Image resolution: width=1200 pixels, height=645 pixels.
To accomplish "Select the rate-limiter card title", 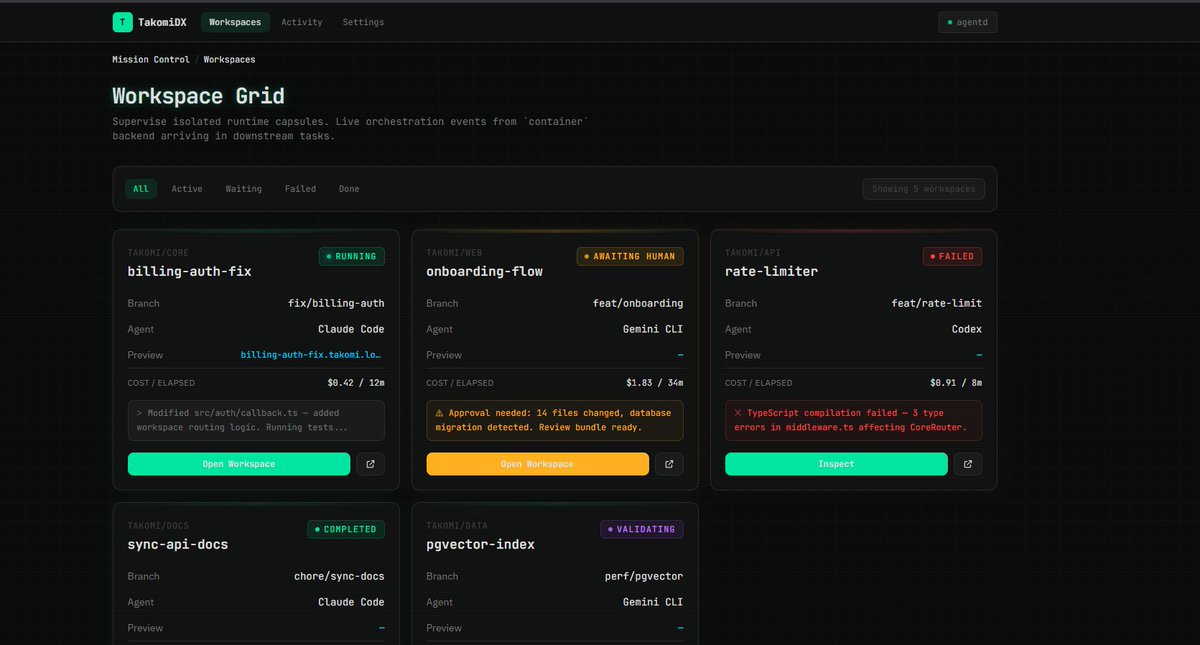I will click(772, 272).
